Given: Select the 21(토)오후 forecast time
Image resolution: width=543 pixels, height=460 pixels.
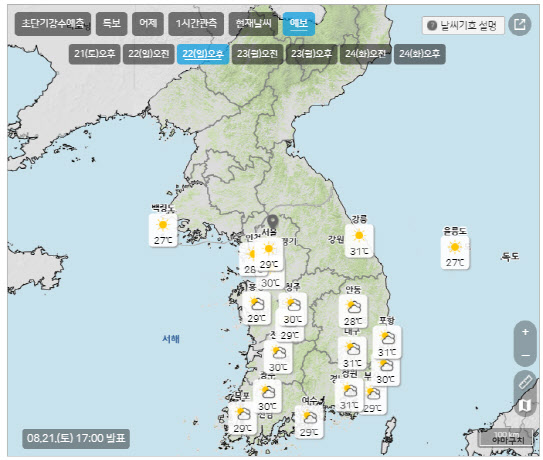Looking at the screenshot, I should (95, 54).
